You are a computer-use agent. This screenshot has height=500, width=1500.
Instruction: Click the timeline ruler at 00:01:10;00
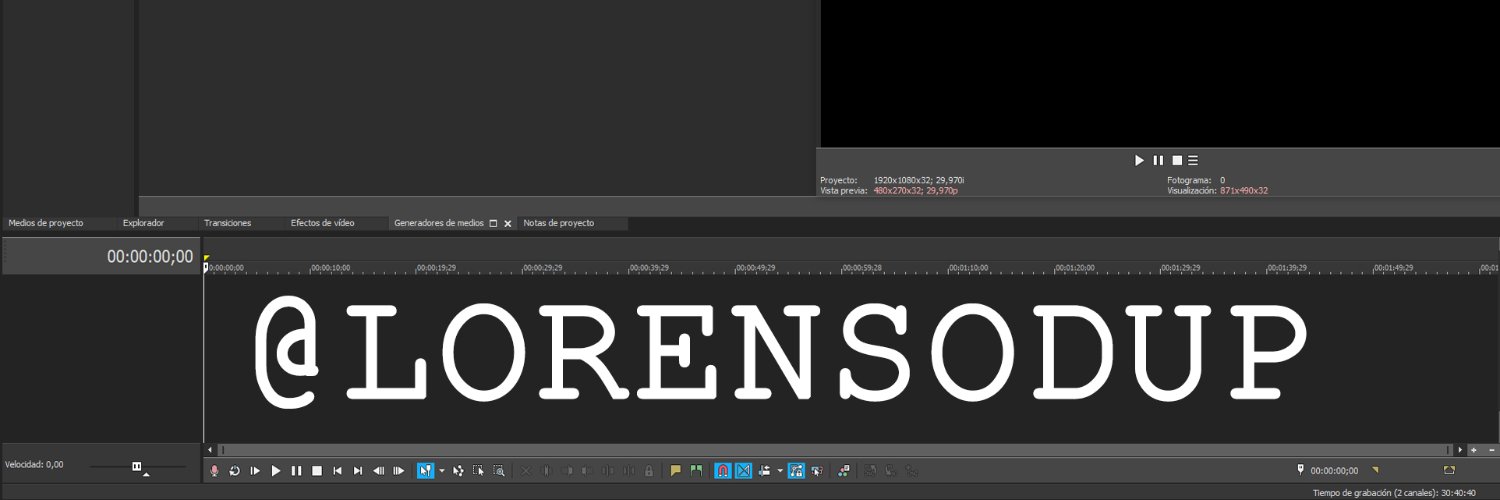click(968, 268)
